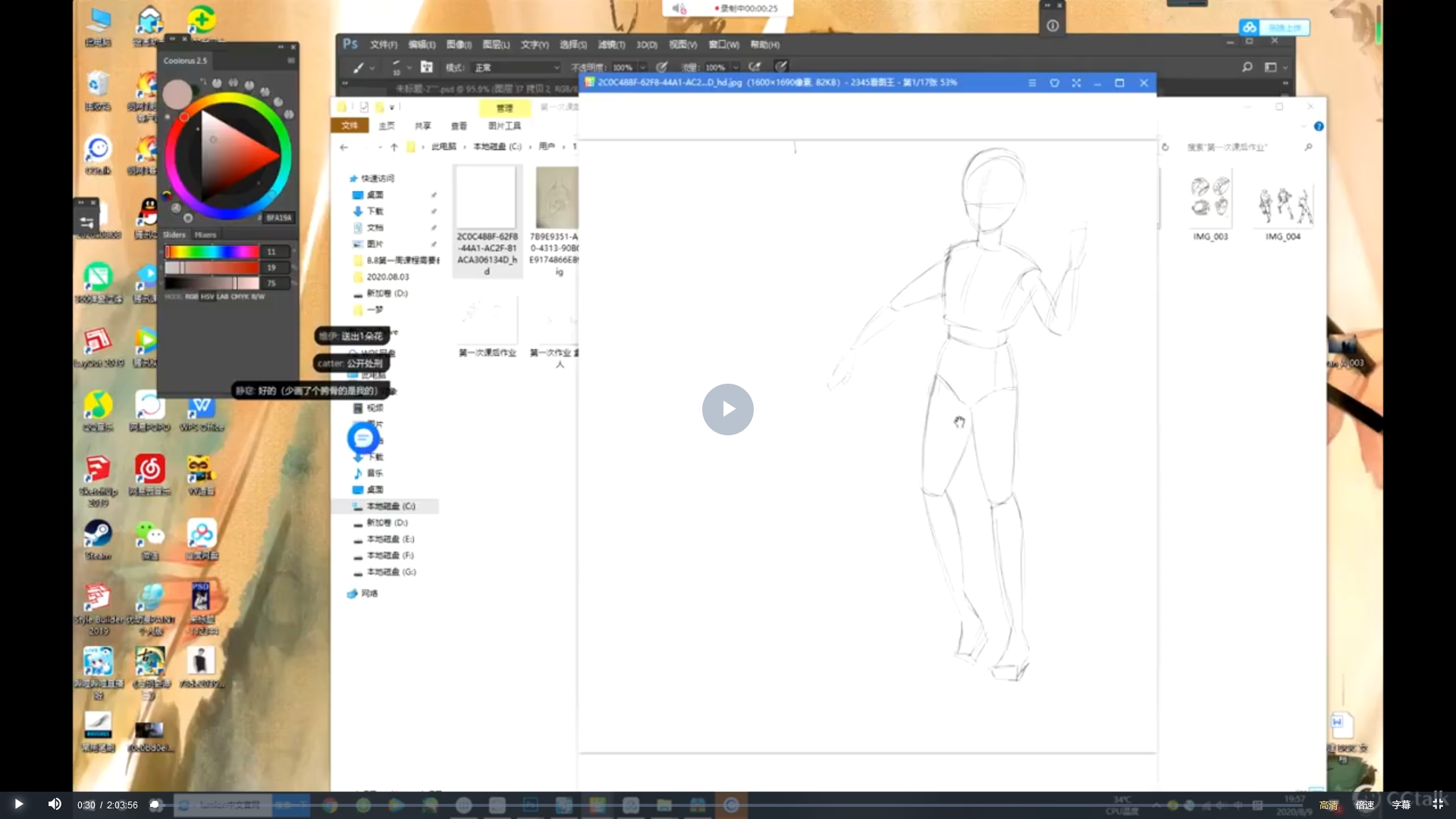This screenshot has width=1456, height=819.
Task: Toggle the brush settings panel icon
Action: tap(427, 67)
